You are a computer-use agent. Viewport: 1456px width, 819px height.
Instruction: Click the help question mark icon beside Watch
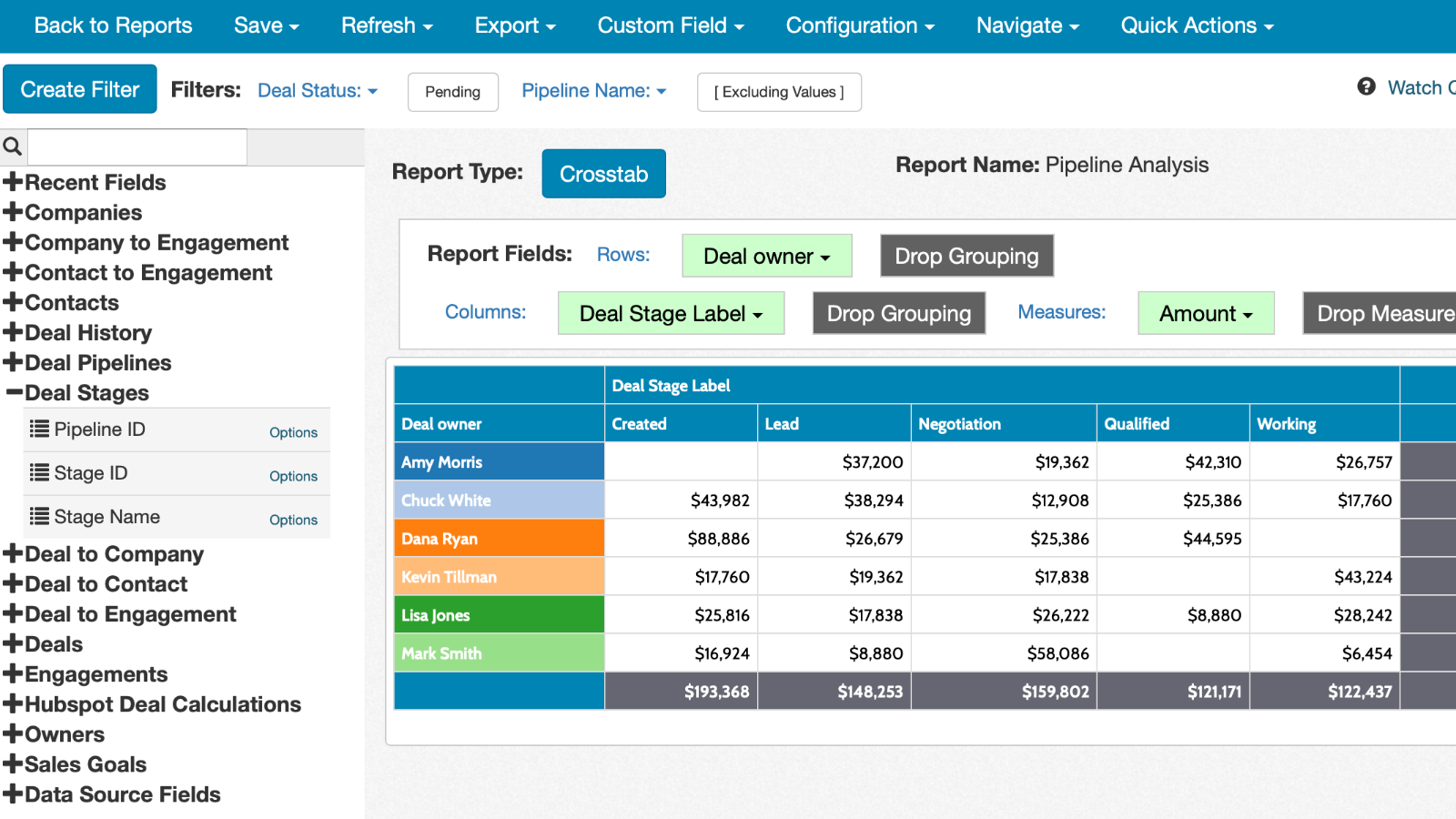pyautogui.click(x=1367, y=86)
